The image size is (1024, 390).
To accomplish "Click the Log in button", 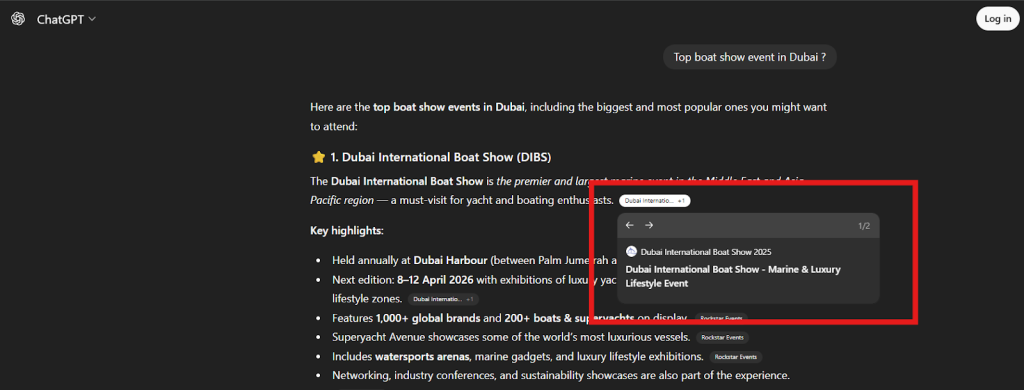I will click(x=997, y=19).
